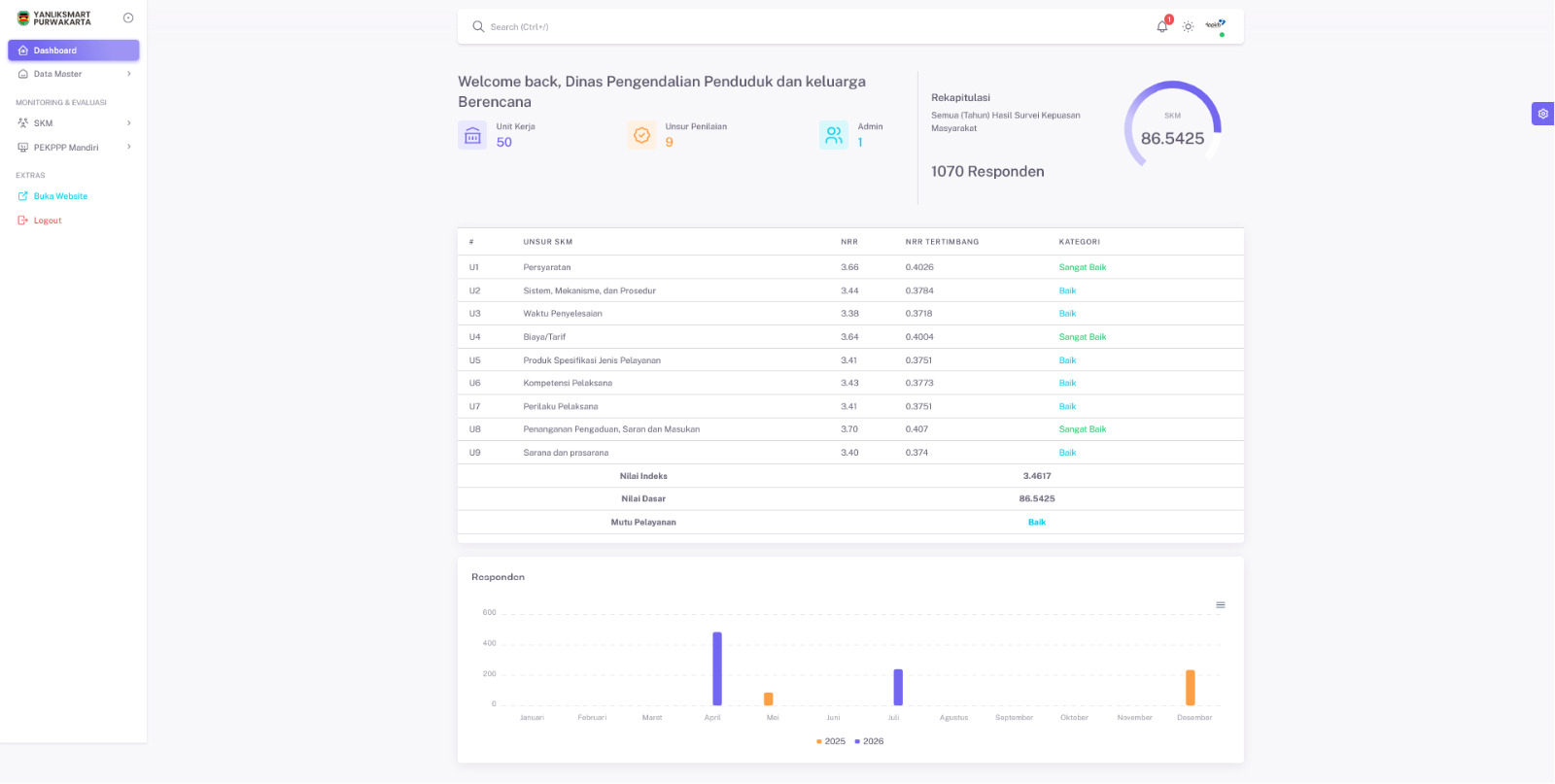Open the Responden chart hamburger menu

click(1221, 605)
